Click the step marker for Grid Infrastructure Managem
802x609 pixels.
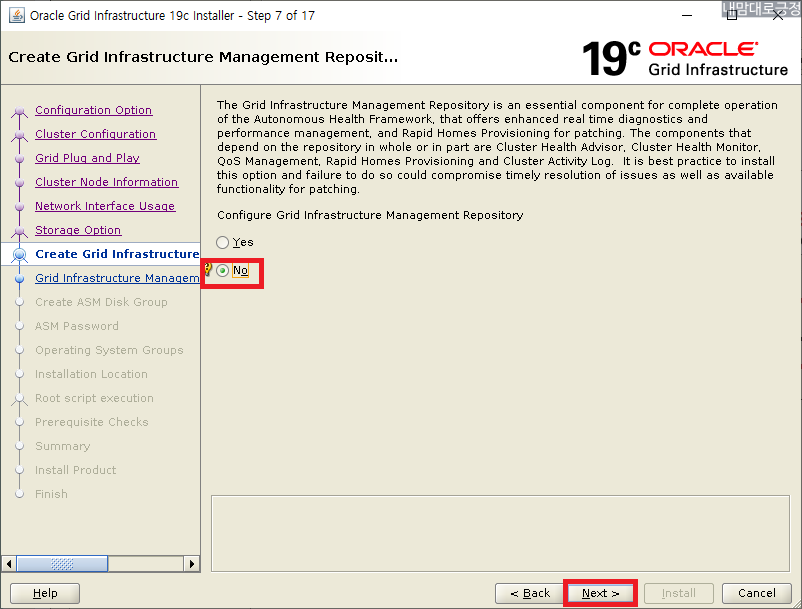[x=19, y=279]
